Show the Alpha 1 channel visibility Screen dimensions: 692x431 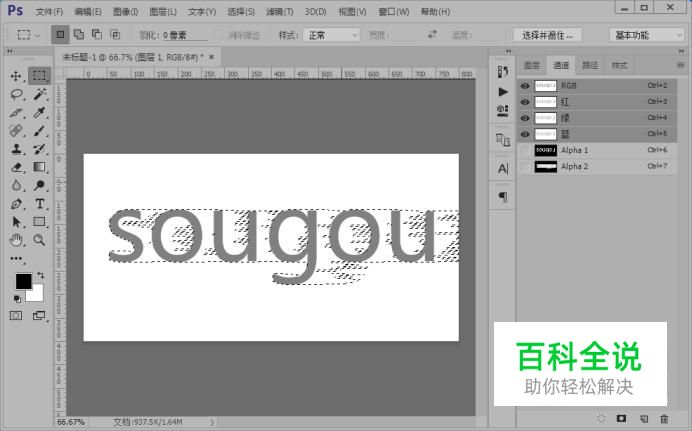(525, 150)
